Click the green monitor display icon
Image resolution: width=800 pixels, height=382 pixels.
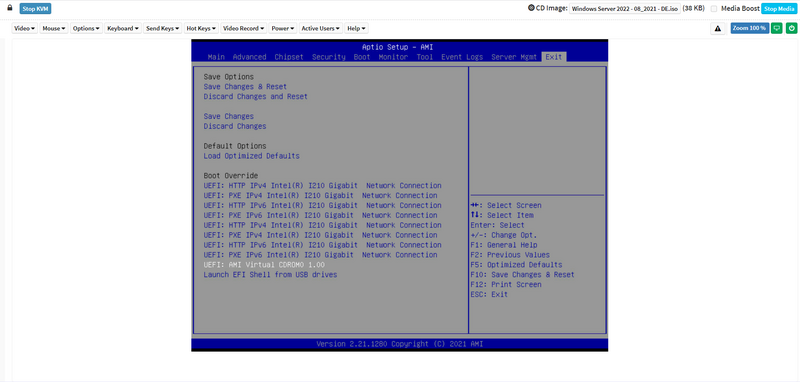click(x=777, y=29)
